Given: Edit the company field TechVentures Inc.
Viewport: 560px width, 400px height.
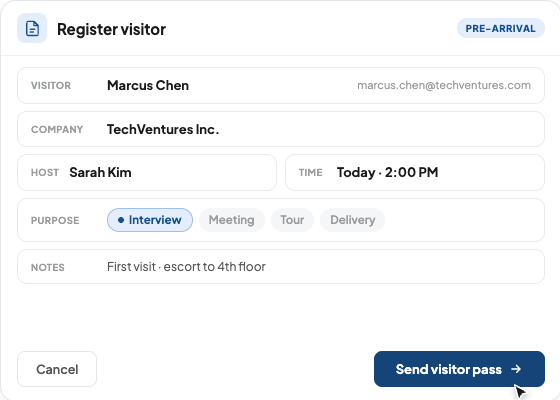Looking at the screenshot, I should coord(281,129).
